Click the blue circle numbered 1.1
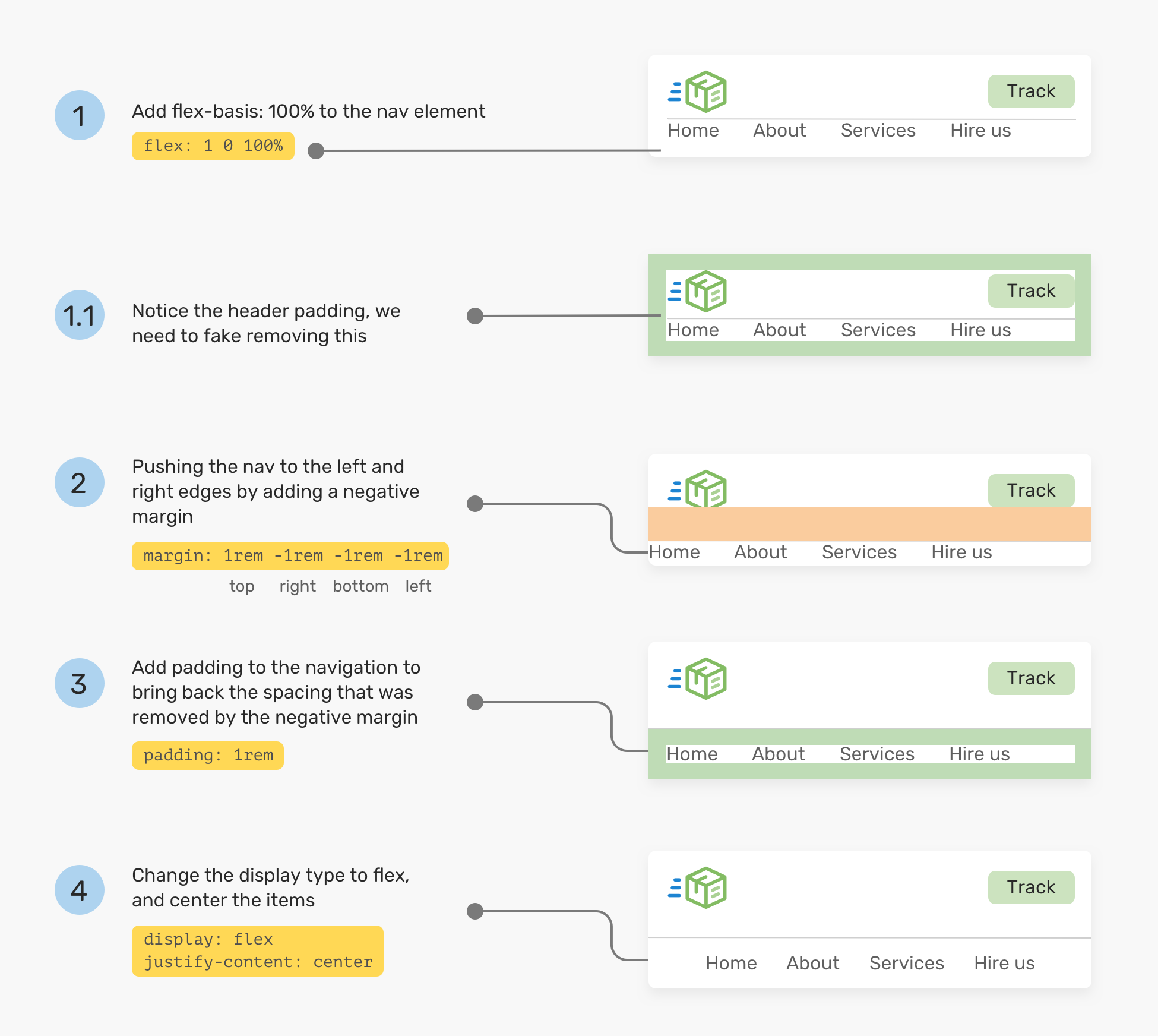 point(80,315)
